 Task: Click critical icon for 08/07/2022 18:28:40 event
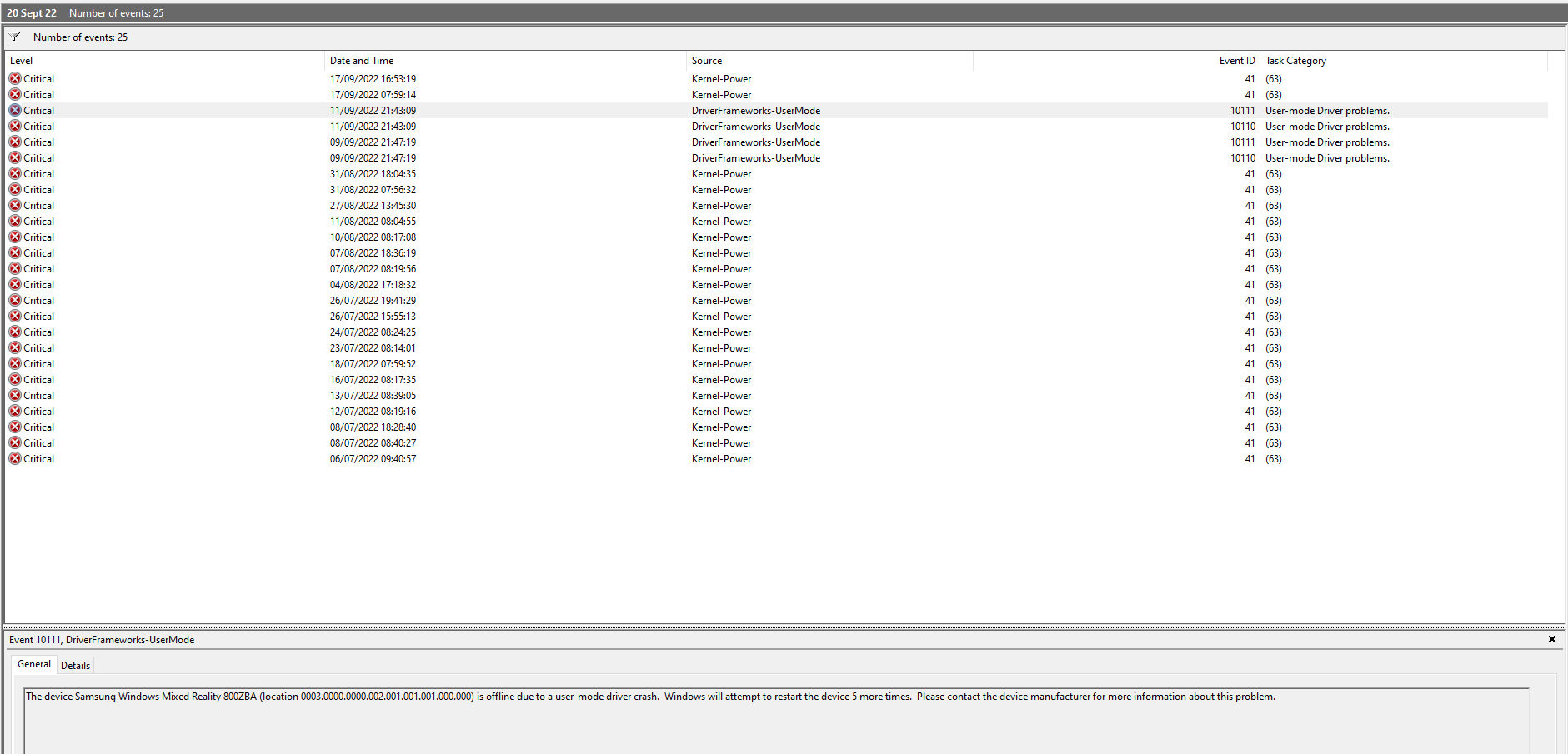click(15, 427)
